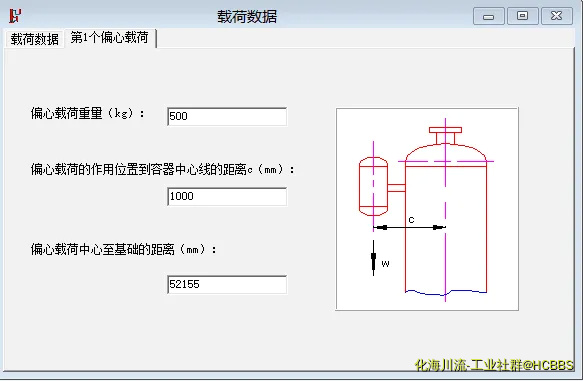The width and height of the screenshot is (583, 381).
Task: Click the W load arrow in diagram
Action: coord(374,258)
